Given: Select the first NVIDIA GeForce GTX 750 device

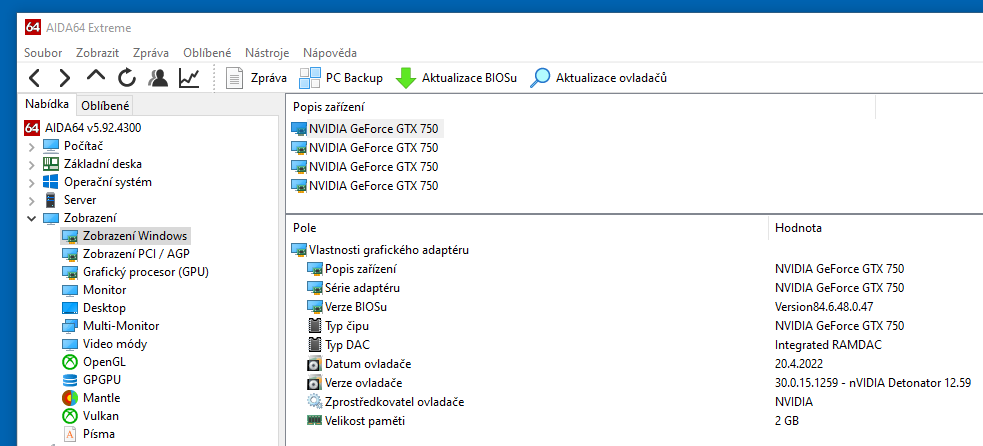Looking at the screenshot, I should click(367, 129).
